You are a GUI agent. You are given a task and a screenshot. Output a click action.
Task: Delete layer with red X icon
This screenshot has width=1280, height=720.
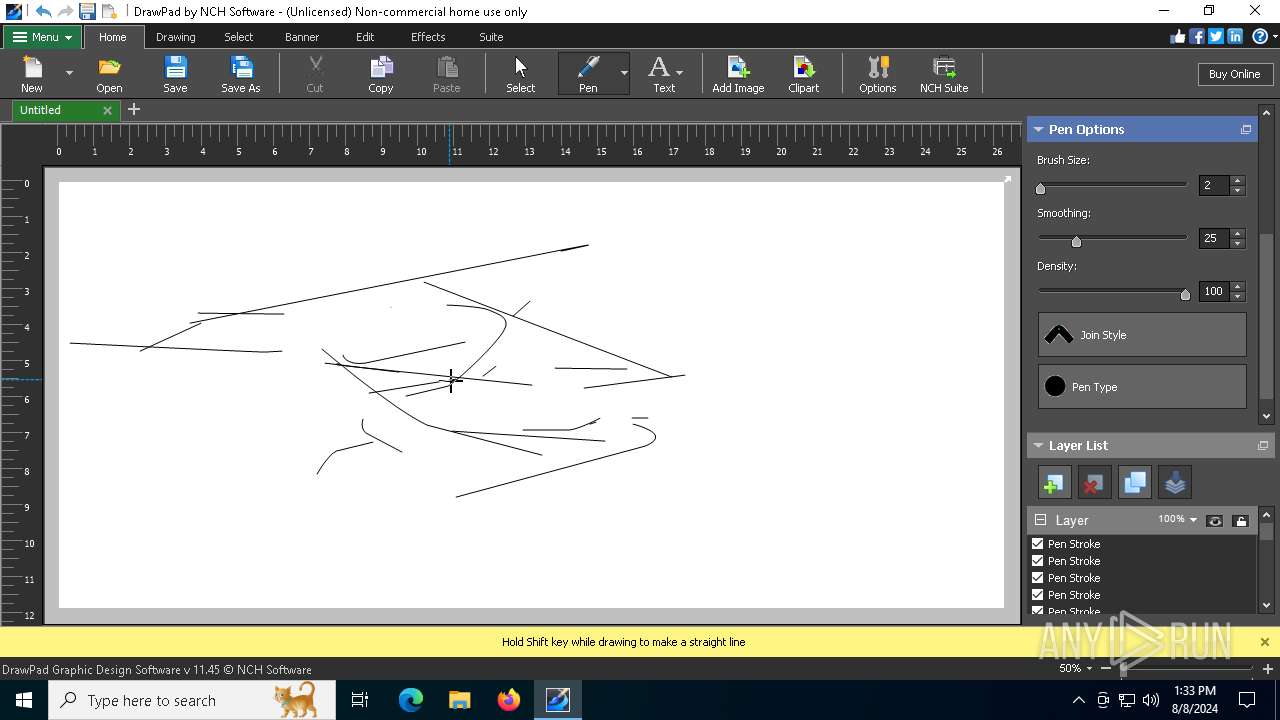1094,482
